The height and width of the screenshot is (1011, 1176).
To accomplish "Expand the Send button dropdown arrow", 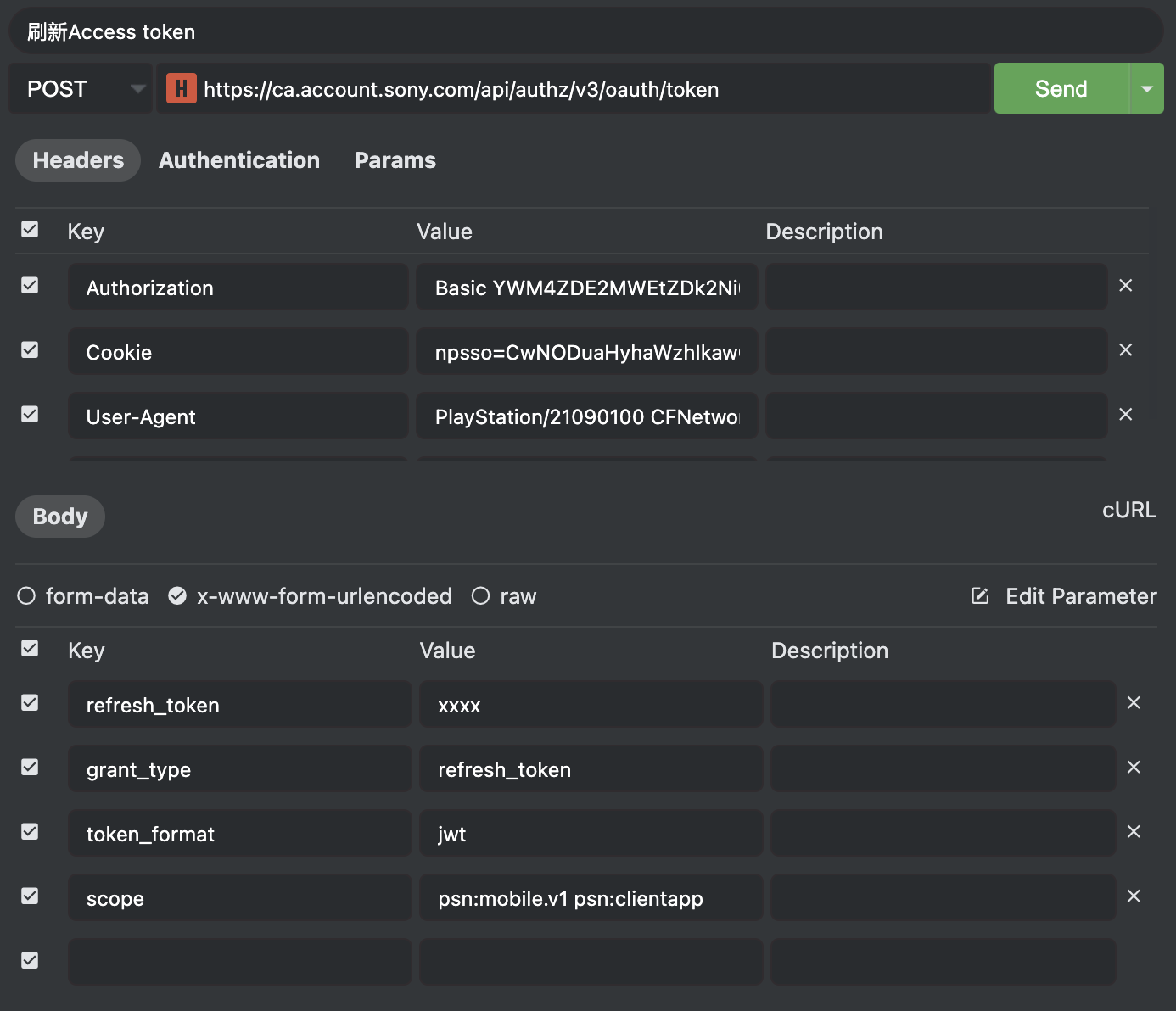I will coord(1147,89).
